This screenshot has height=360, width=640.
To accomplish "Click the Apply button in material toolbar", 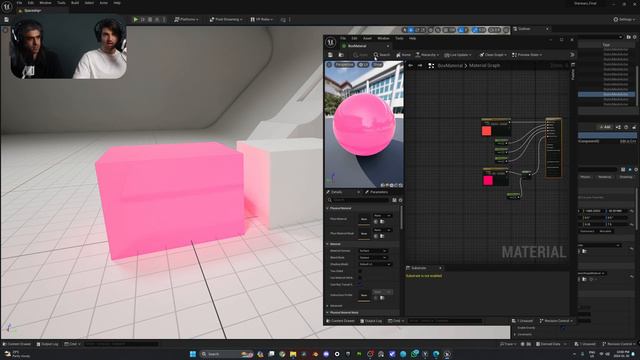I will click(360, 55).
